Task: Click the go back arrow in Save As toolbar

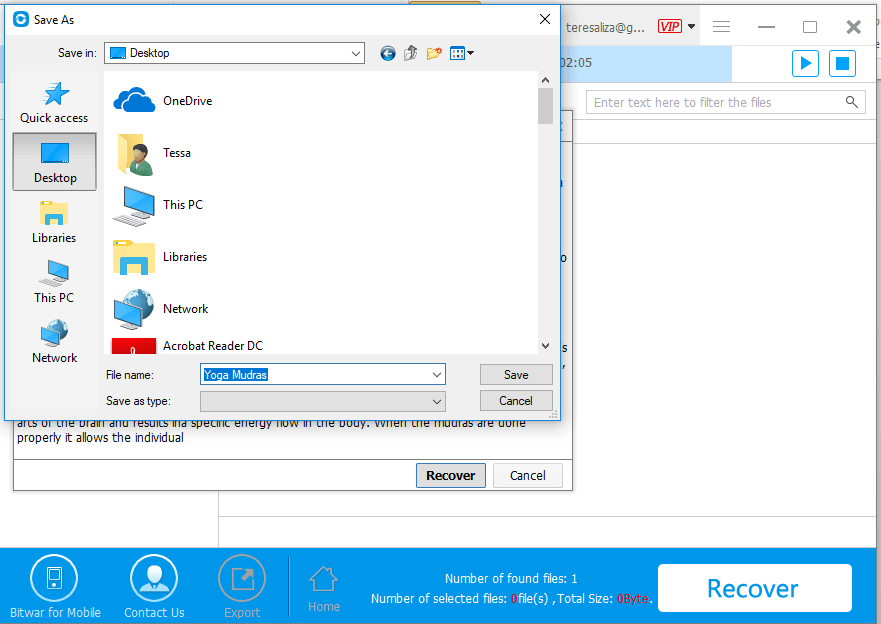Action: point(388,53)
